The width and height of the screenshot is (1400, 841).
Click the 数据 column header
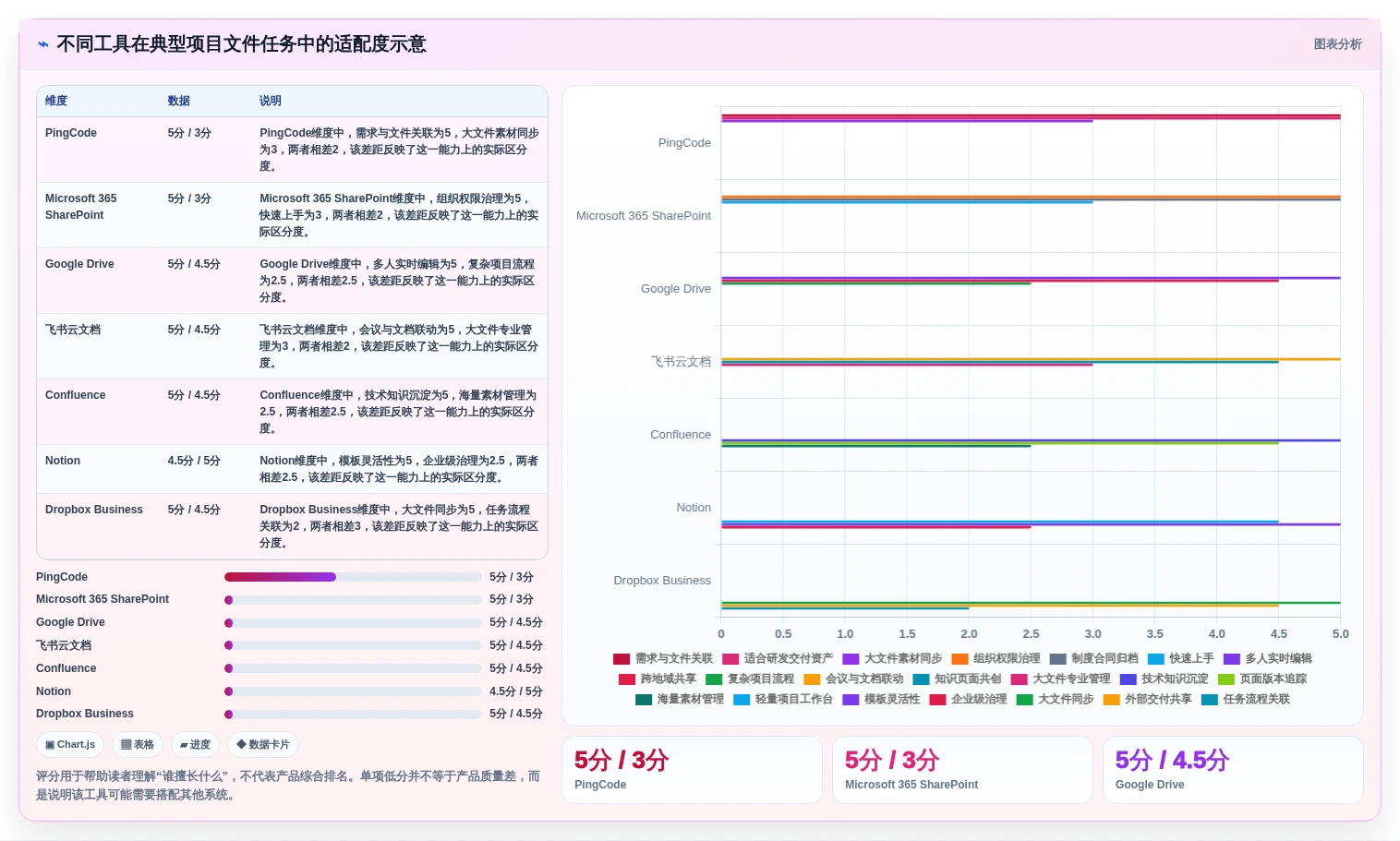(179, 101)
